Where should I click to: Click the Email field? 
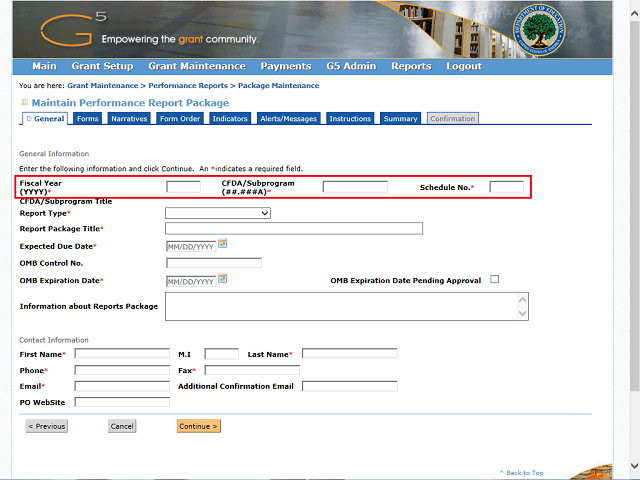coord(122,386)
